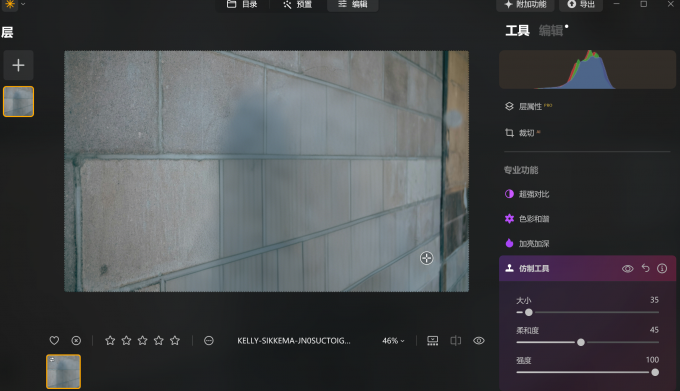The height and width of the screenshot is (391, 680).
Task: Reject photo with circled X icon
Action: (x=76, y=341)
